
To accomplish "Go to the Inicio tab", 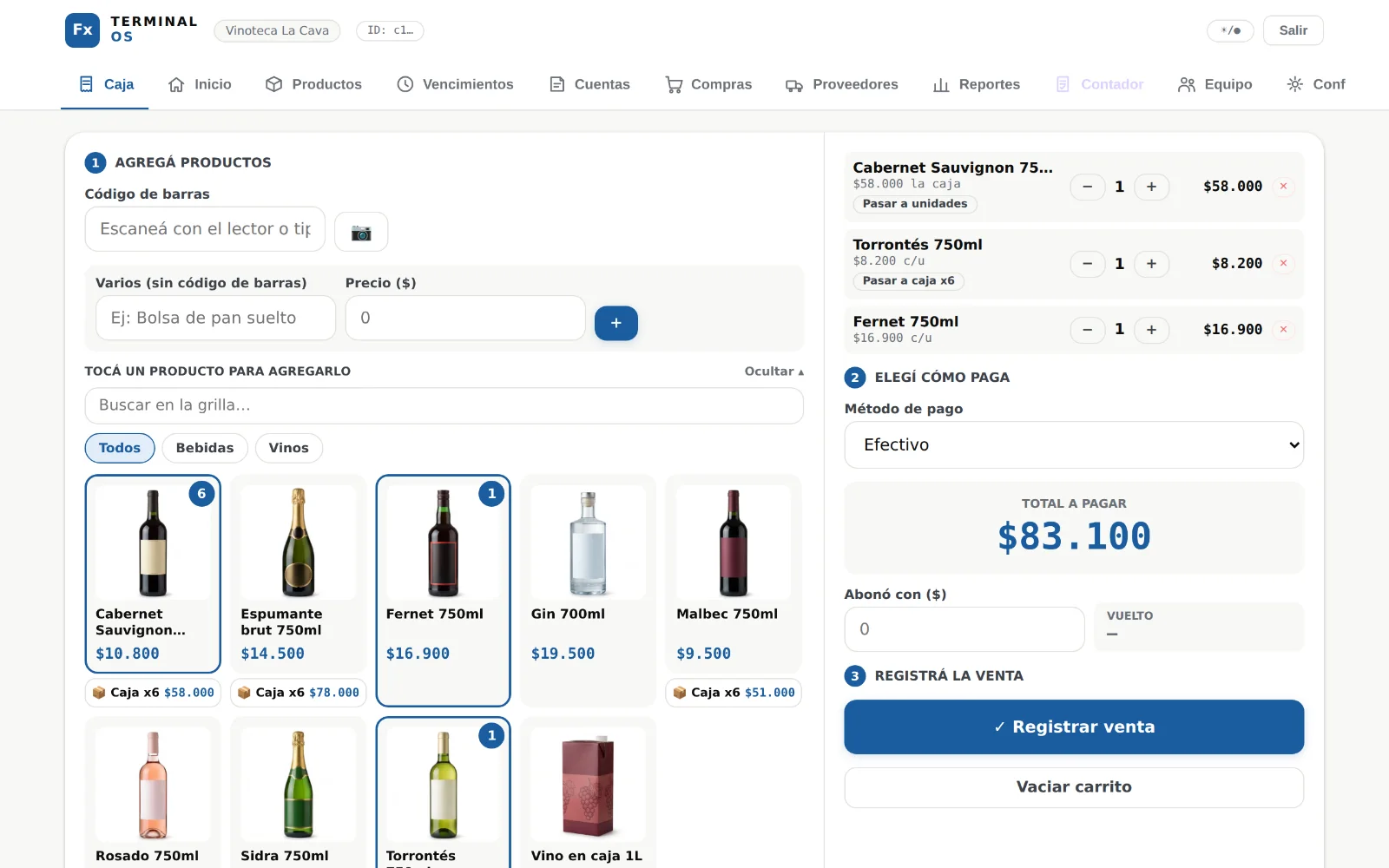I will pos(200,84).
